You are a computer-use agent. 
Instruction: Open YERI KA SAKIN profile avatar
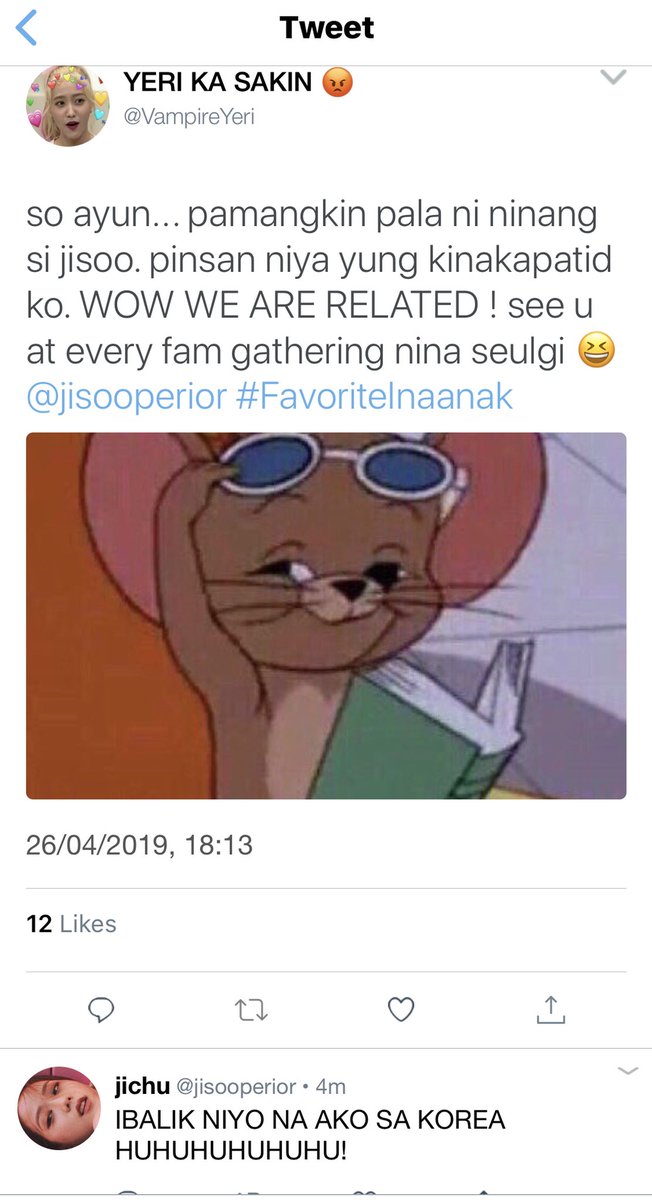pos(66,106)
